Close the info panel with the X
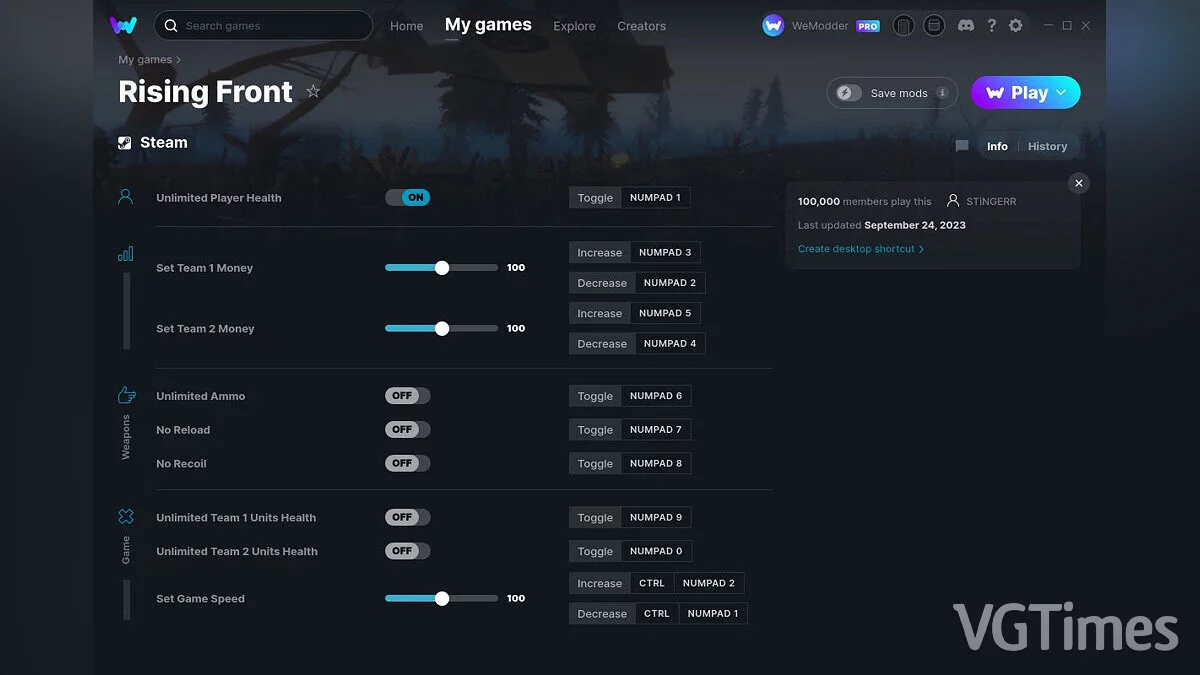This screenshot has height=675, width=1200. tap(1078, 183)
